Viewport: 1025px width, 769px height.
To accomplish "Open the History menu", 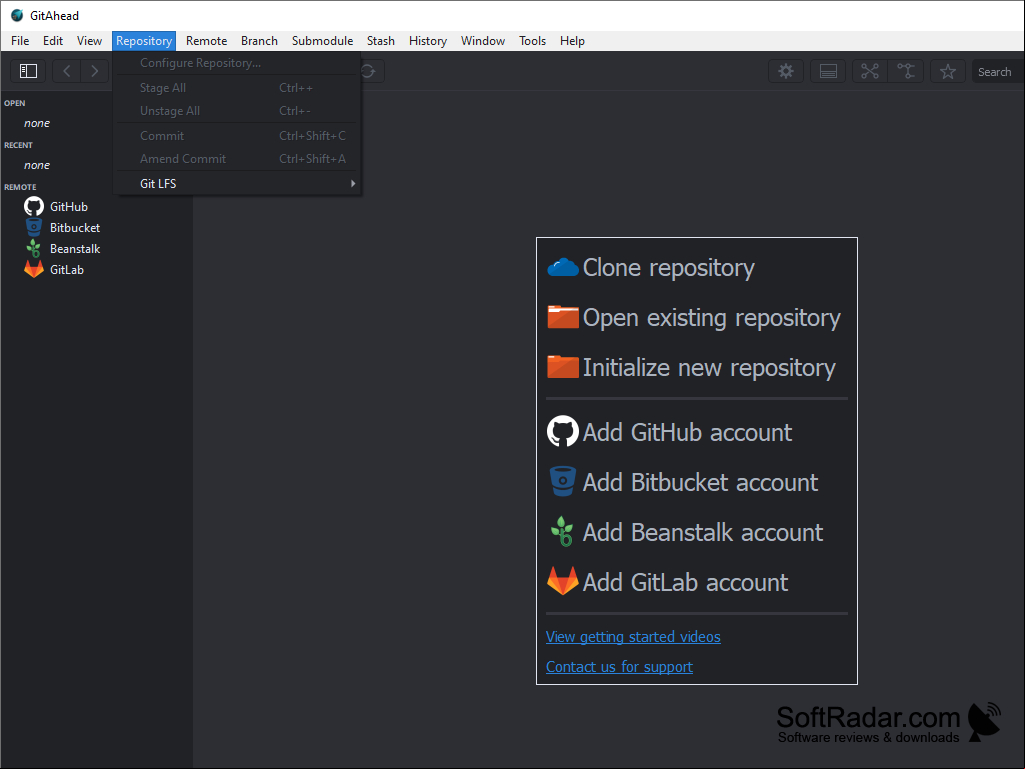I will (x=428, y=41).
